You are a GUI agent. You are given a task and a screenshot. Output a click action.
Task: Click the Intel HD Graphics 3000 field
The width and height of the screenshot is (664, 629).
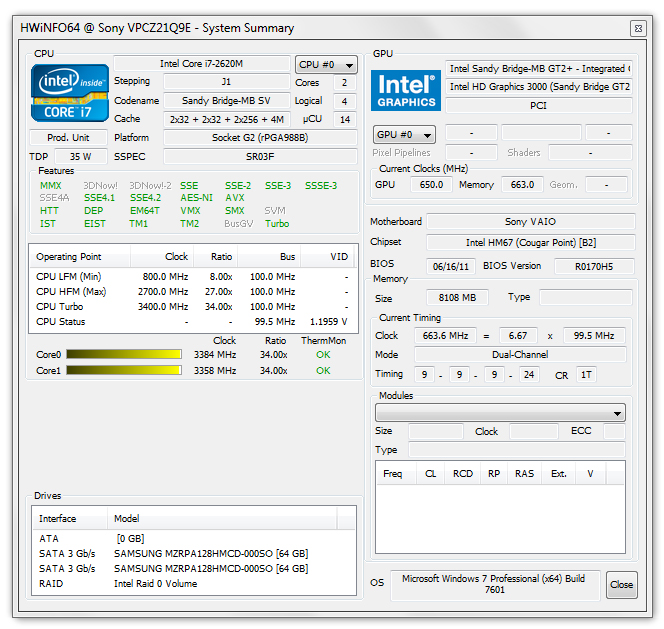[x=539, y=87]
